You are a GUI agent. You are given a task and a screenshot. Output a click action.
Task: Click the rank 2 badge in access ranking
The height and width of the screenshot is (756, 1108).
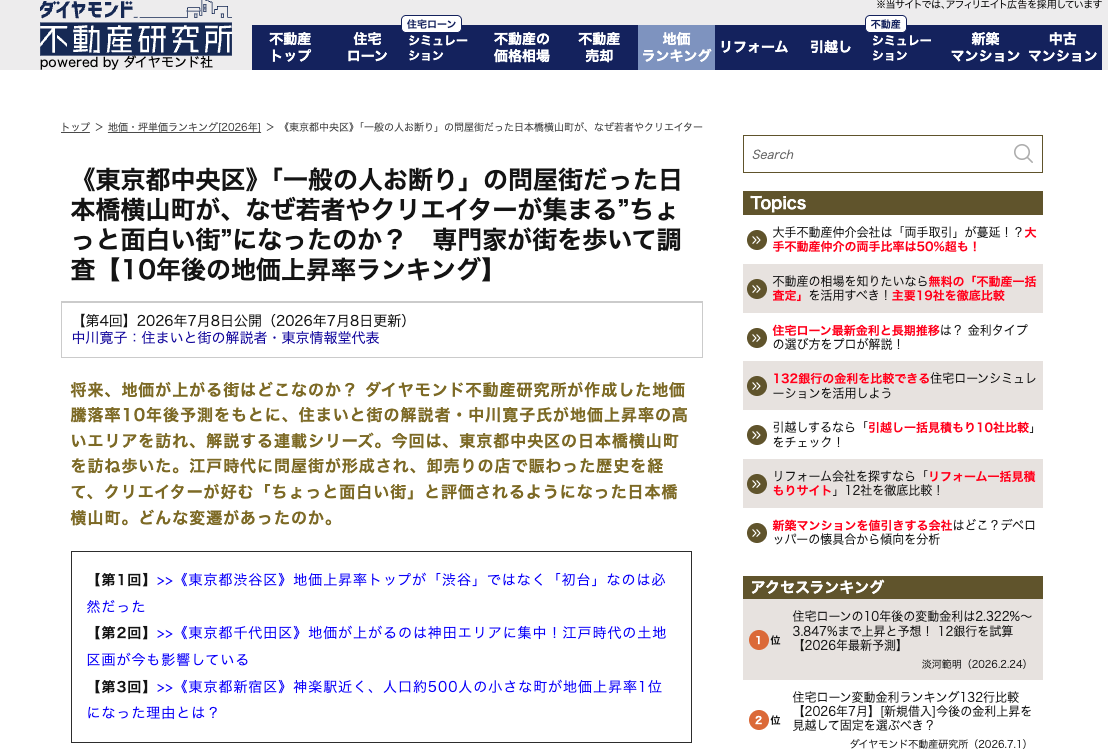758,720
